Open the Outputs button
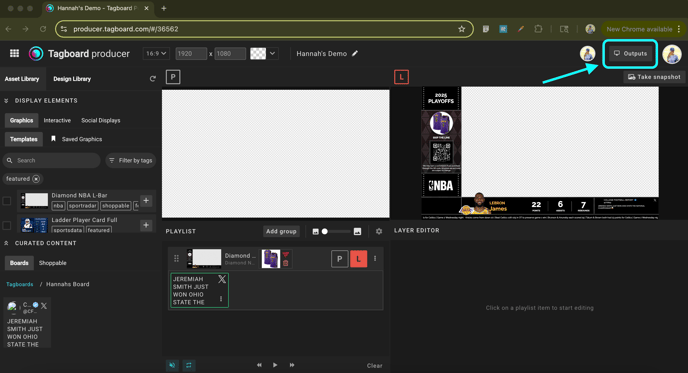The width and height of the screenshot is (688, 373). point(630,54)
